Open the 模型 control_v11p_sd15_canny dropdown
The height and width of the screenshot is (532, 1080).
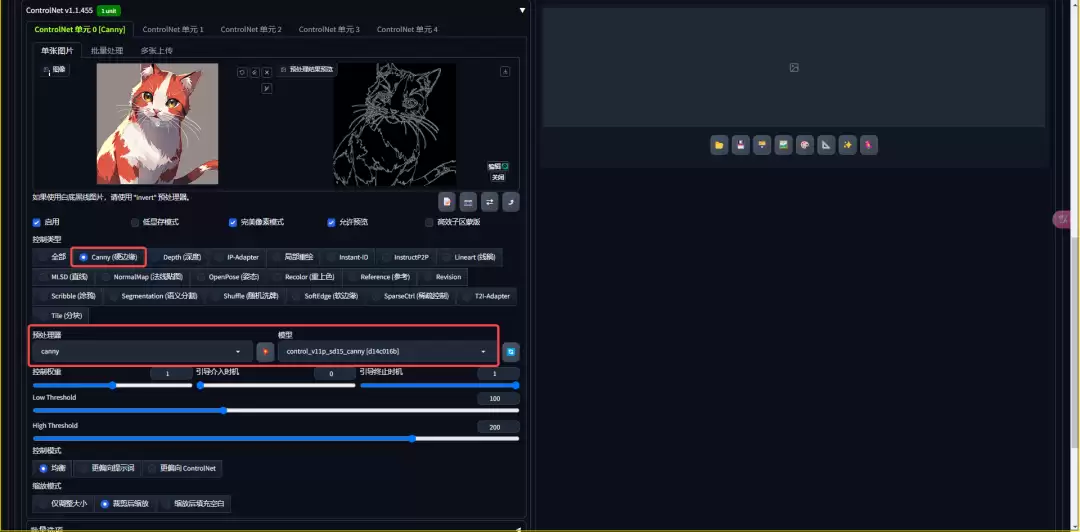pyautogui.click(x=386, y=351)
